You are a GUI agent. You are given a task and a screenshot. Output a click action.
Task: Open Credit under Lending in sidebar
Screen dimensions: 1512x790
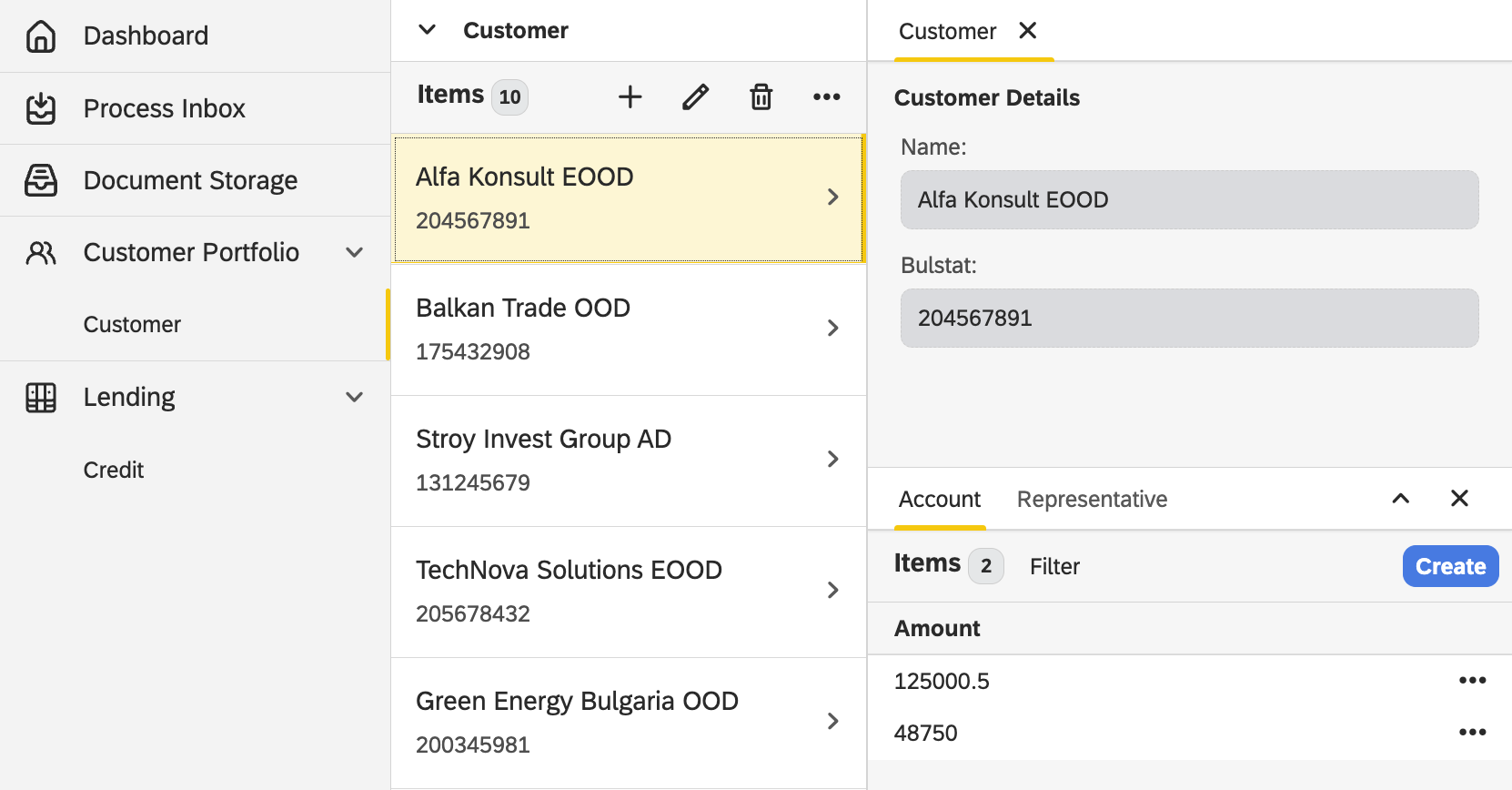point(114,470)
